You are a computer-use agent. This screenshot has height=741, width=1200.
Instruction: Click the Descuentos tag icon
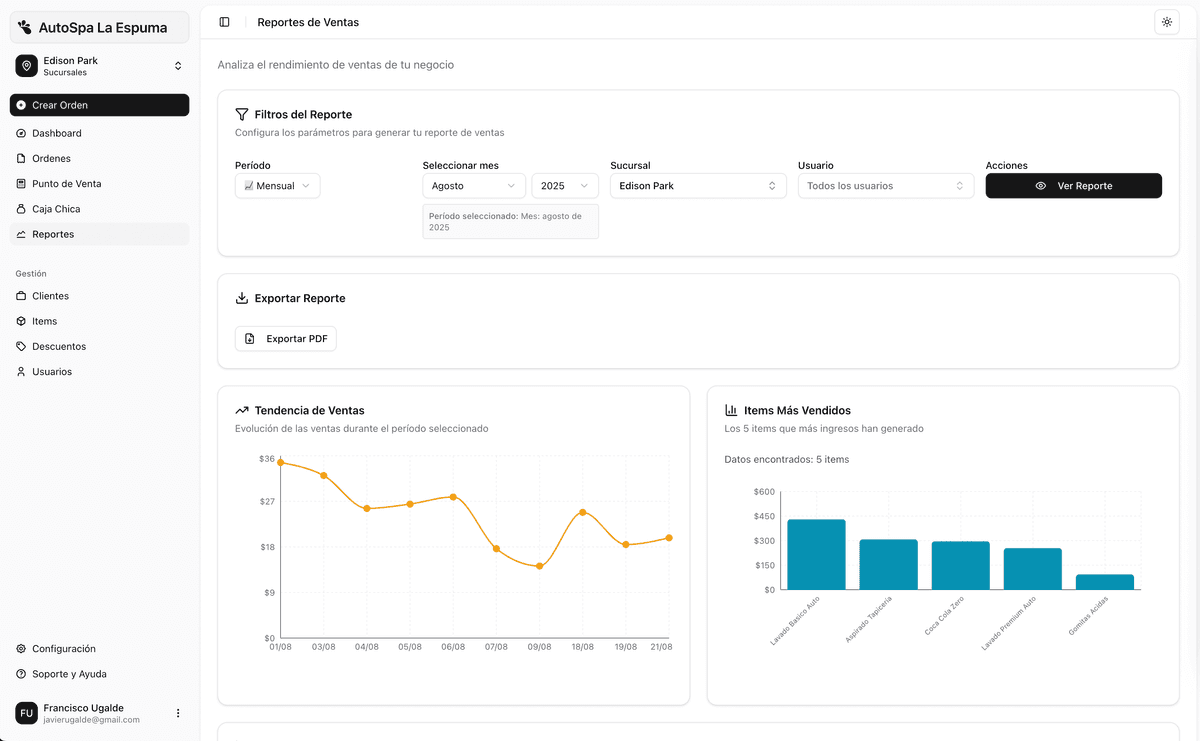(21, 346)
